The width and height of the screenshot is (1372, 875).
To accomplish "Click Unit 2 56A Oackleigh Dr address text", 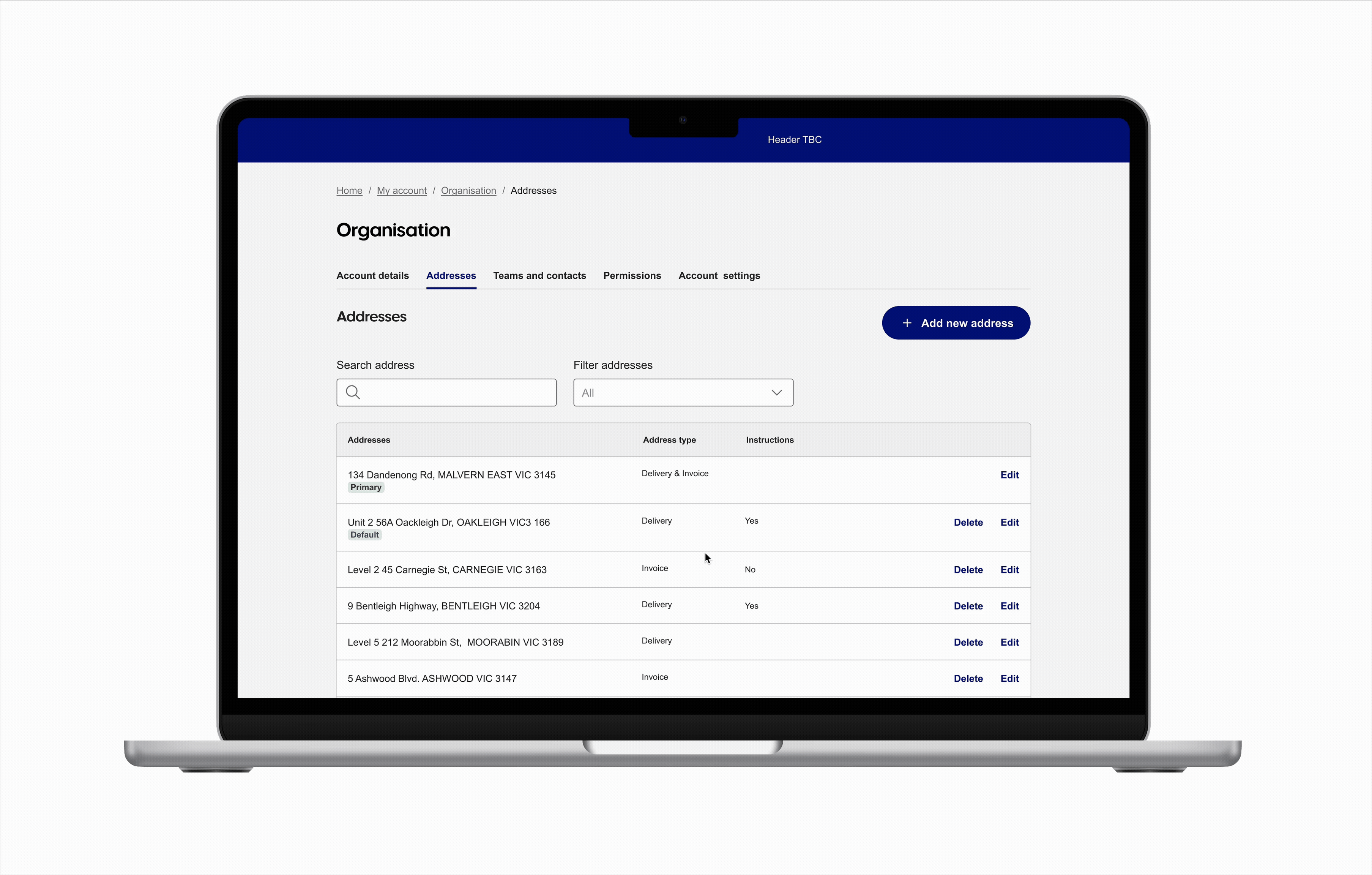I will pos(448,522).
